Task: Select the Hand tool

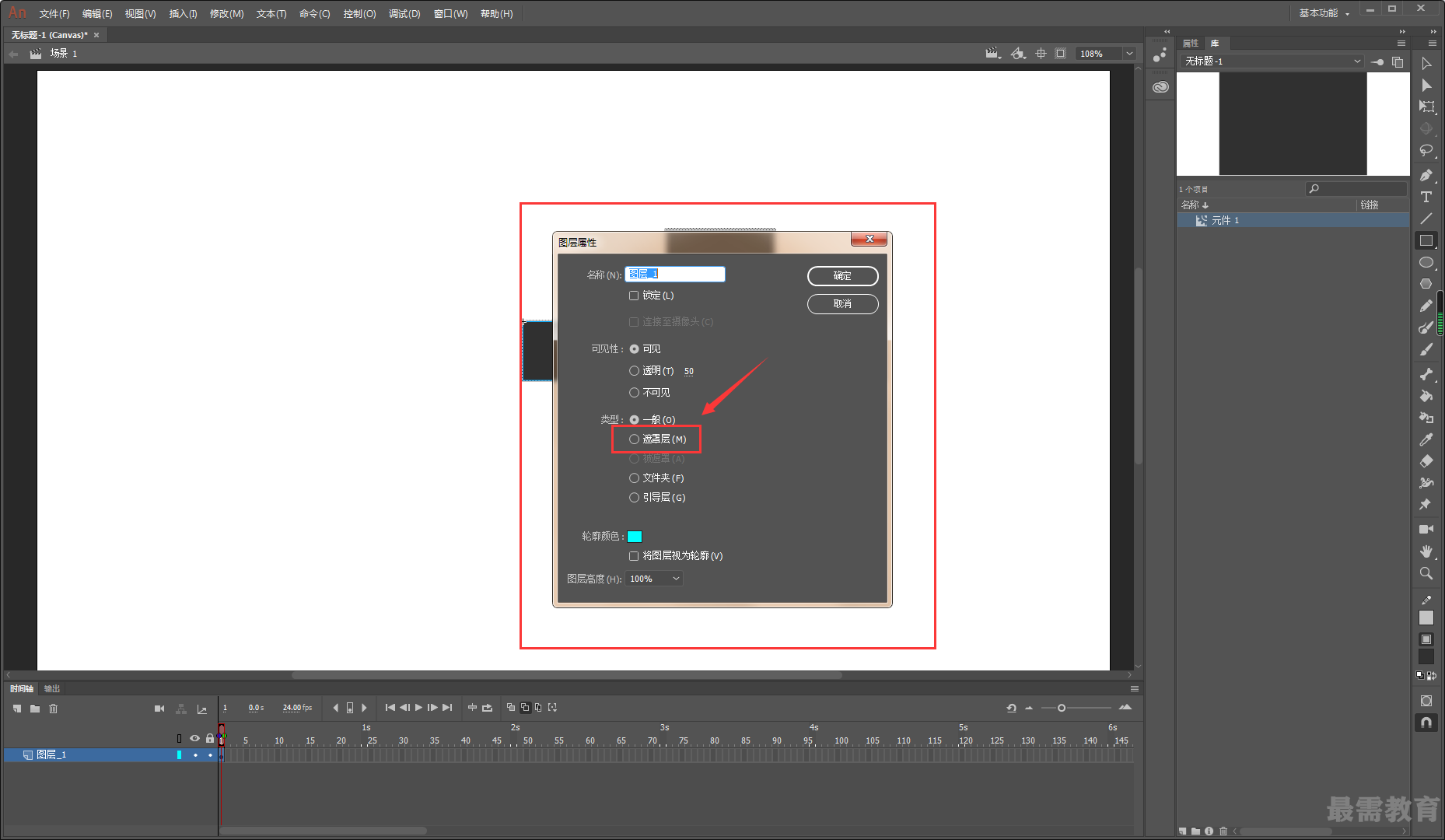Action: click(x=1426, y=551)
